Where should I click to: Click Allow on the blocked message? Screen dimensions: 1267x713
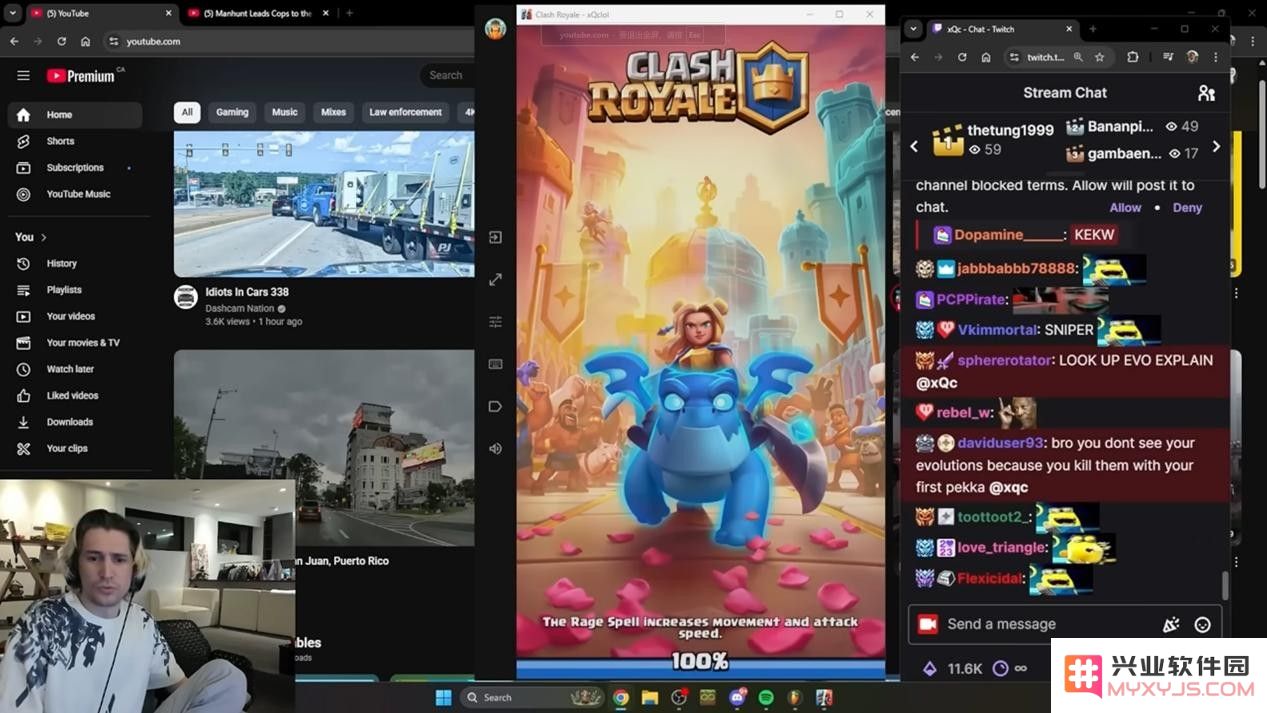tap(1125, 208)
